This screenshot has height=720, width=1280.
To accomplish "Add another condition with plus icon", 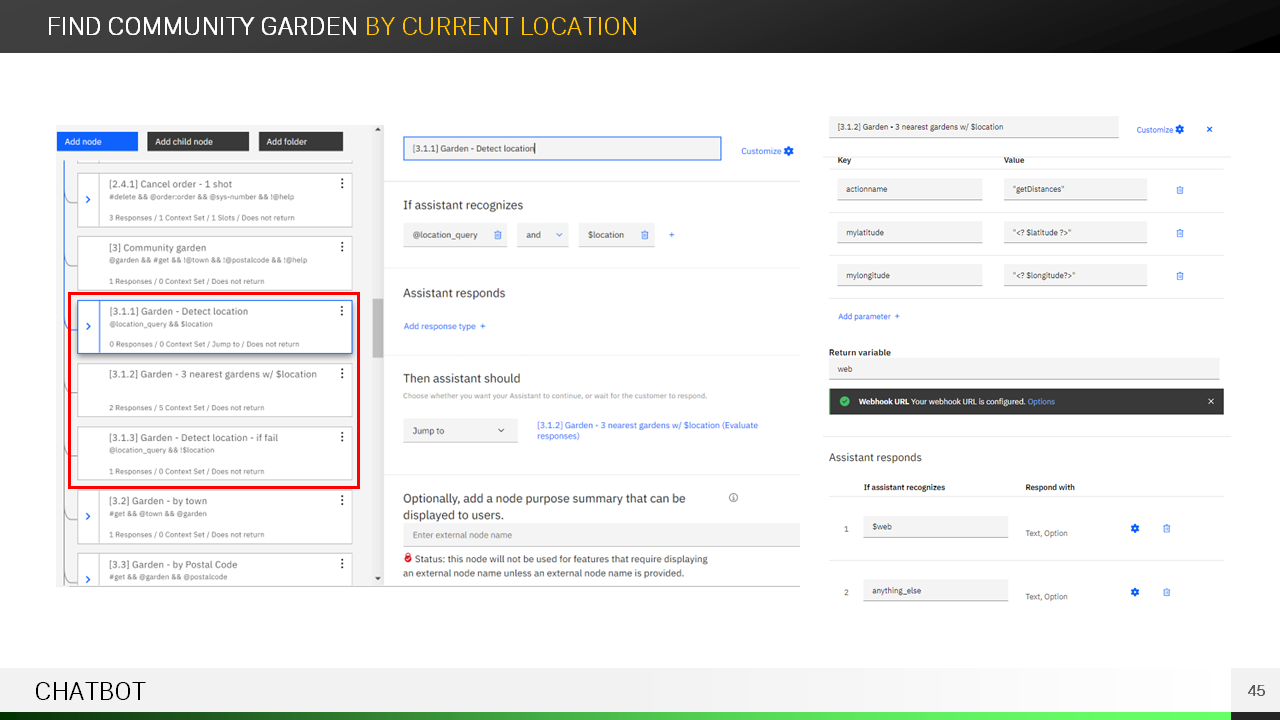I will click(x=671, y=235).
